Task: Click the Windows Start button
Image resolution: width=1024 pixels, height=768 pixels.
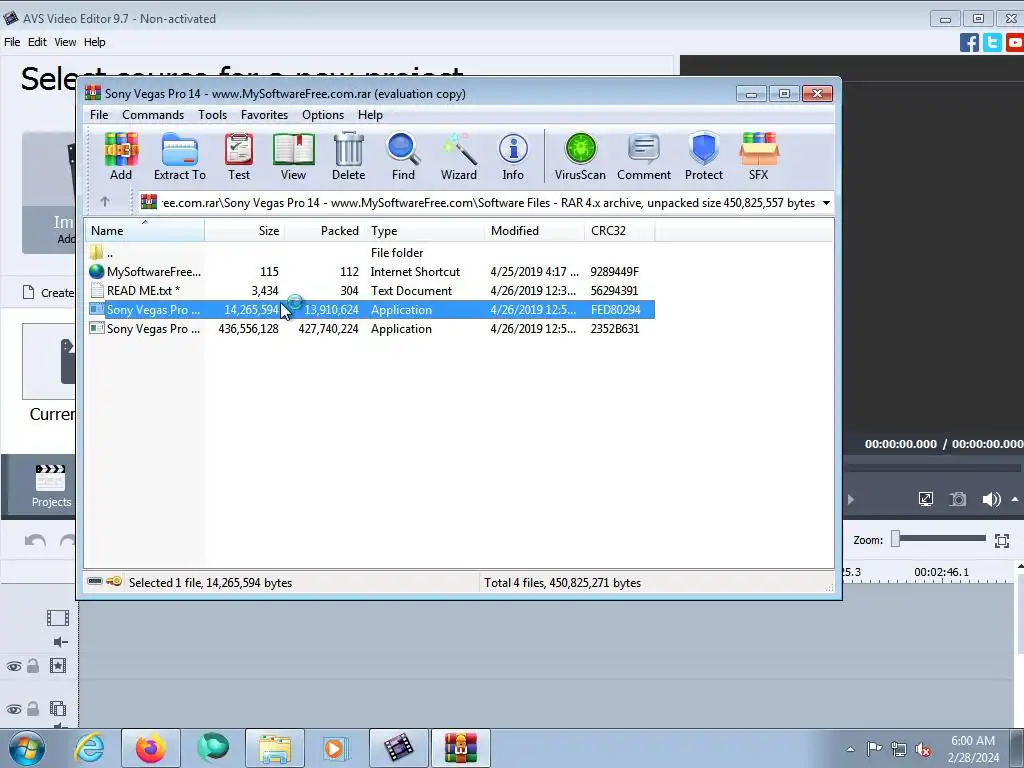Action: 27,748
